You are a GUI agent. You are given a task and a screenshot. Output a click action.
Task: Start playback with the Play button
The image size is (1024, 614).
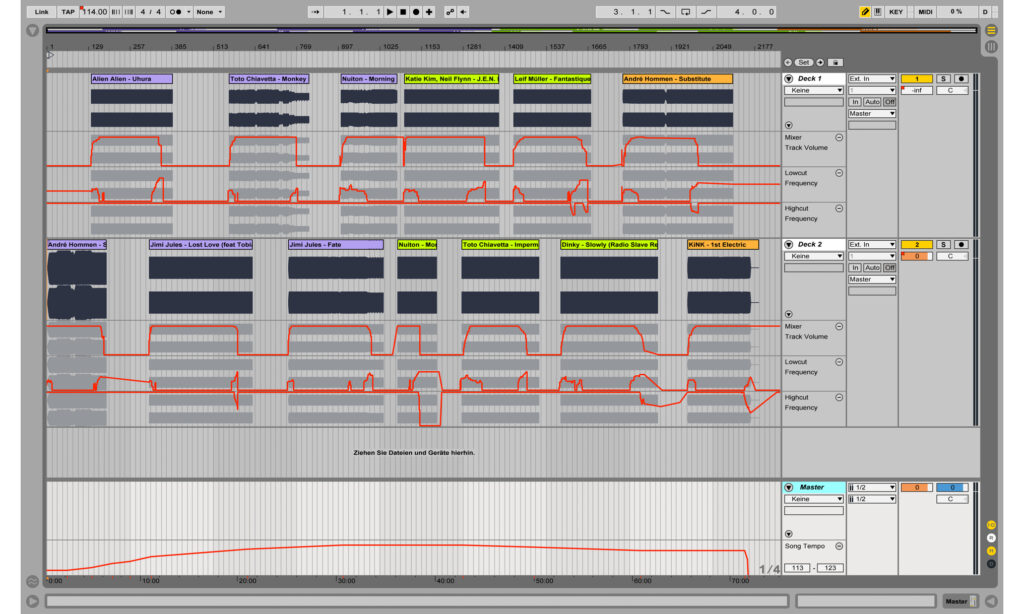tap(390, 12)
